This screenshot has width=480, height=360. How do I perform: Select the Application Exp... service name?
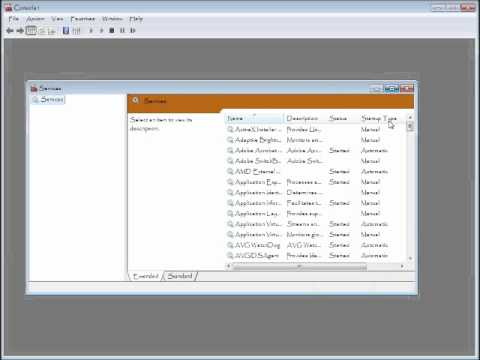coord(258,182)
